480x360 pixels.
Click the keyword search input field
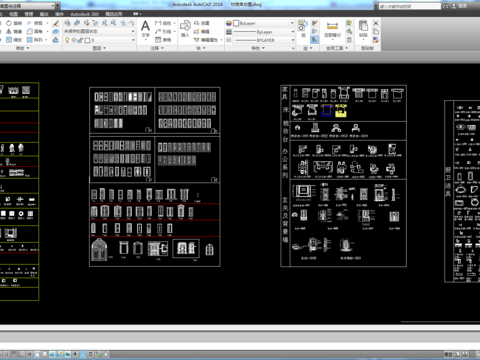point(409,6)
